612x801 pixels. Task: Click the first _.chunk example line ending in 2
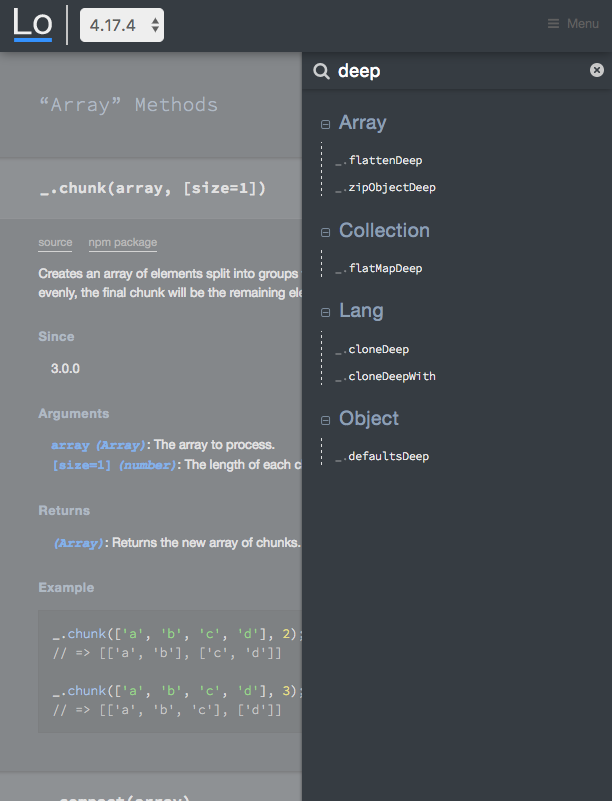pyautogui.click(x=177, y=634)
